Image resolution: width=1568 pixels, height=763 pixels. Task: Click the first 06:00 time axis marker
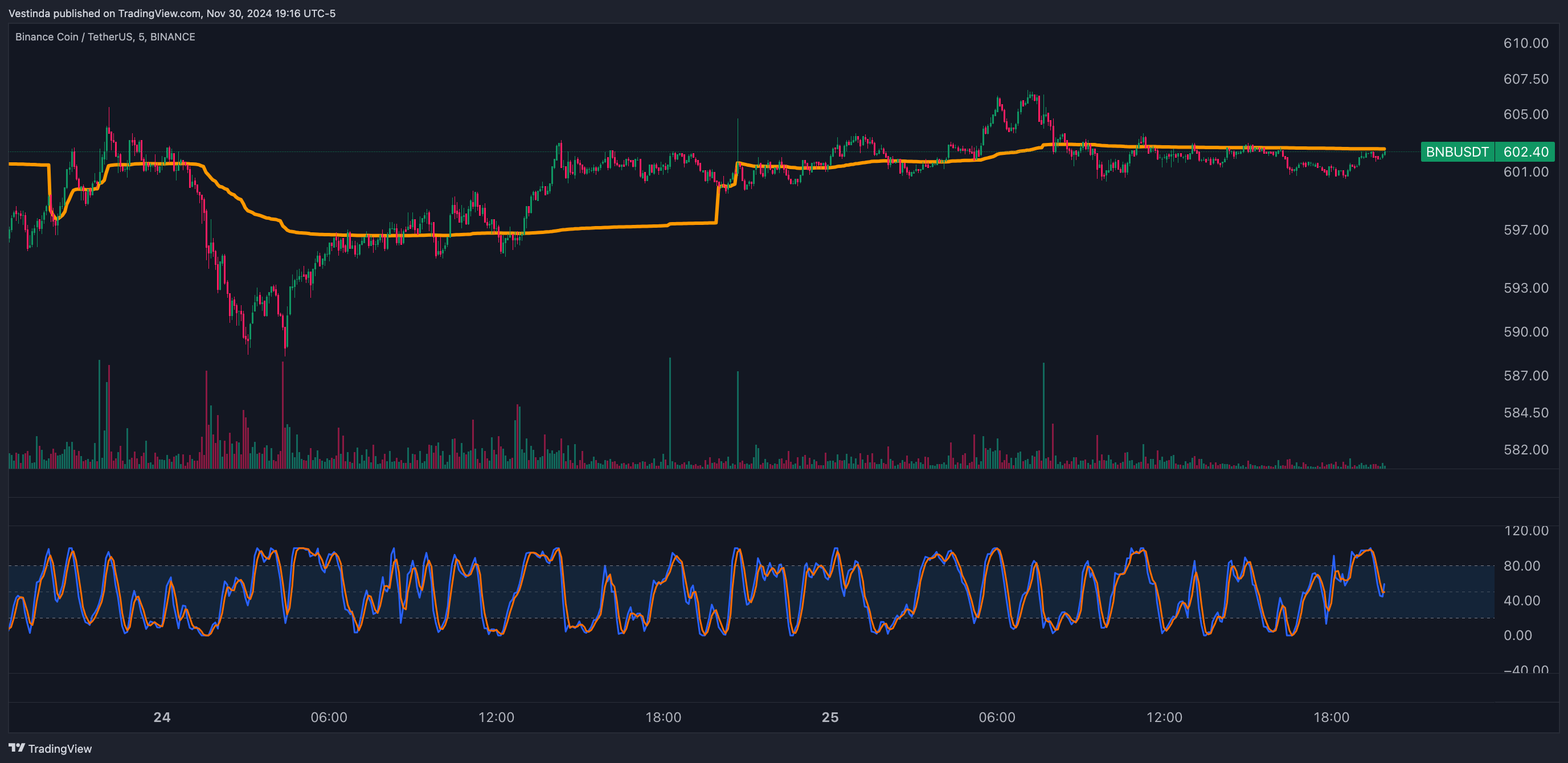point(329,717)
